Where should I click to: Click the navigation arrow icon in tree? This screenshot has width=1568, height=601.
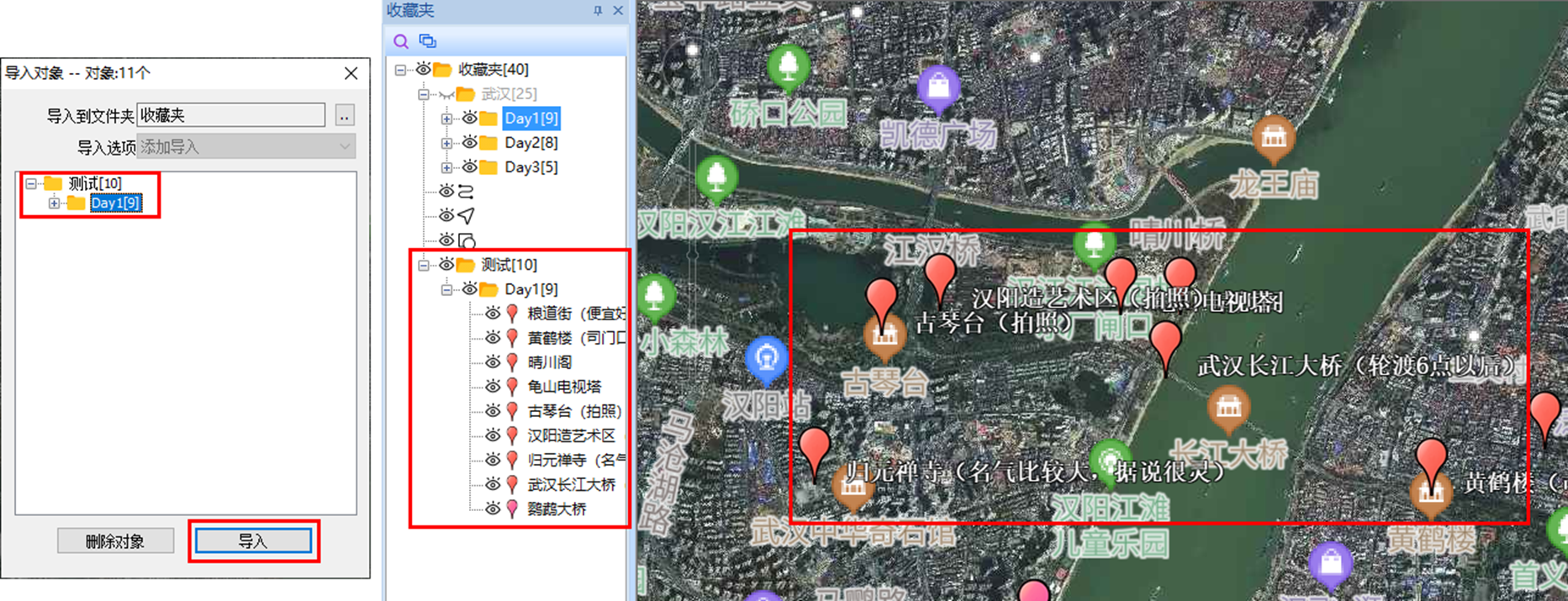[467, 216]
